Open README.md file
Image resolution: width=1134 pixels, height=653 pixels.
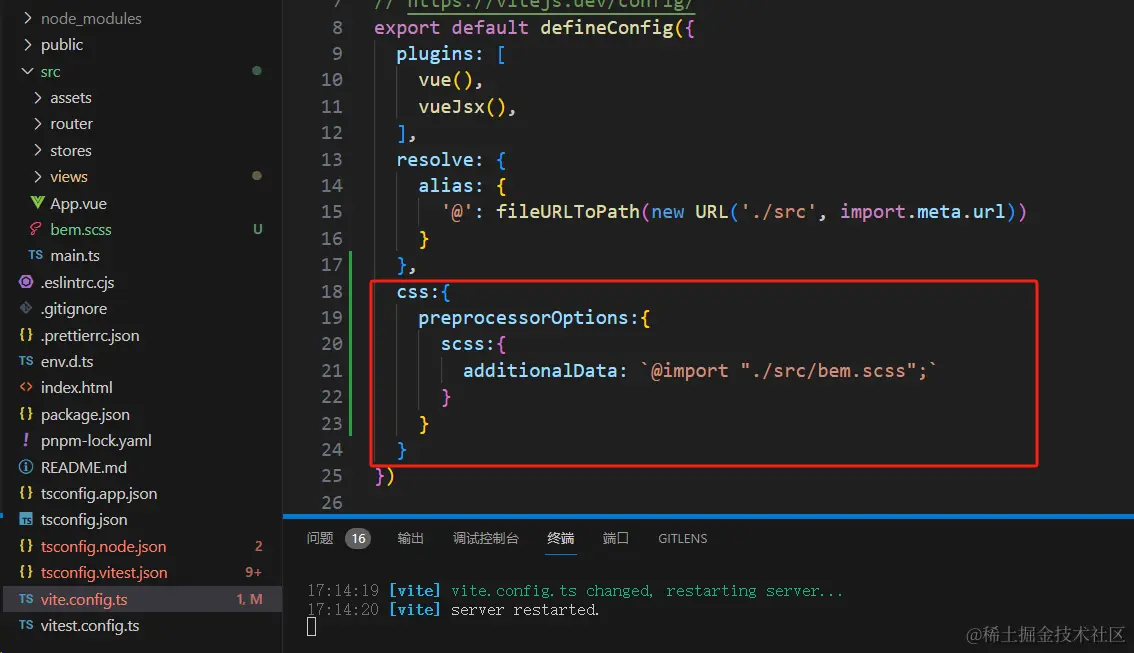tap(84, 467)
